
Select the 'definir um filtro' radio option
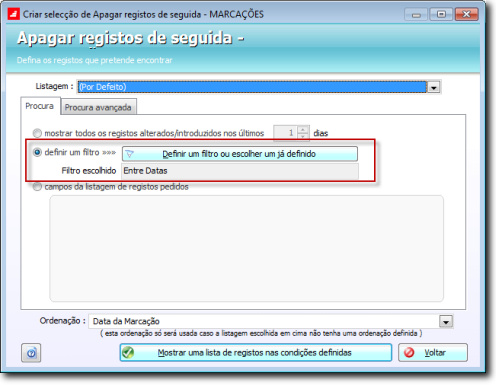point(37,152)
